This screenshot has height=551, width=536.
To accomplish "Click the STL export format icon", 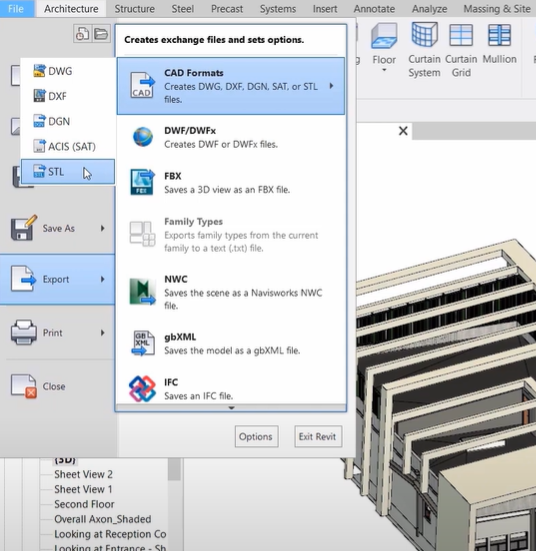I will pyautogui.click(x=39, y=171).
